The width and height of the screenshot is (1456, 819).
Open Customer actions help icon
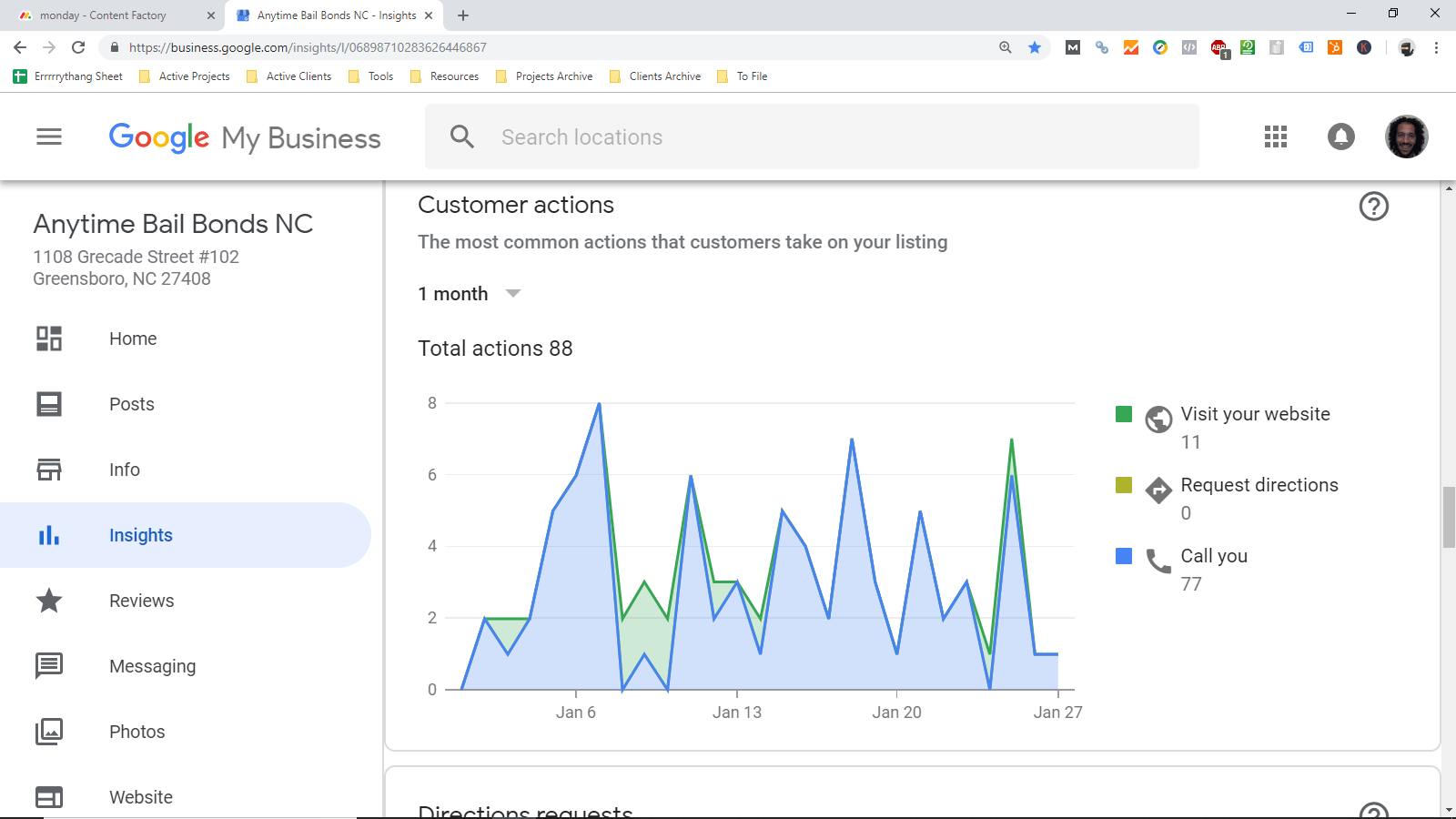[1373, 207]
